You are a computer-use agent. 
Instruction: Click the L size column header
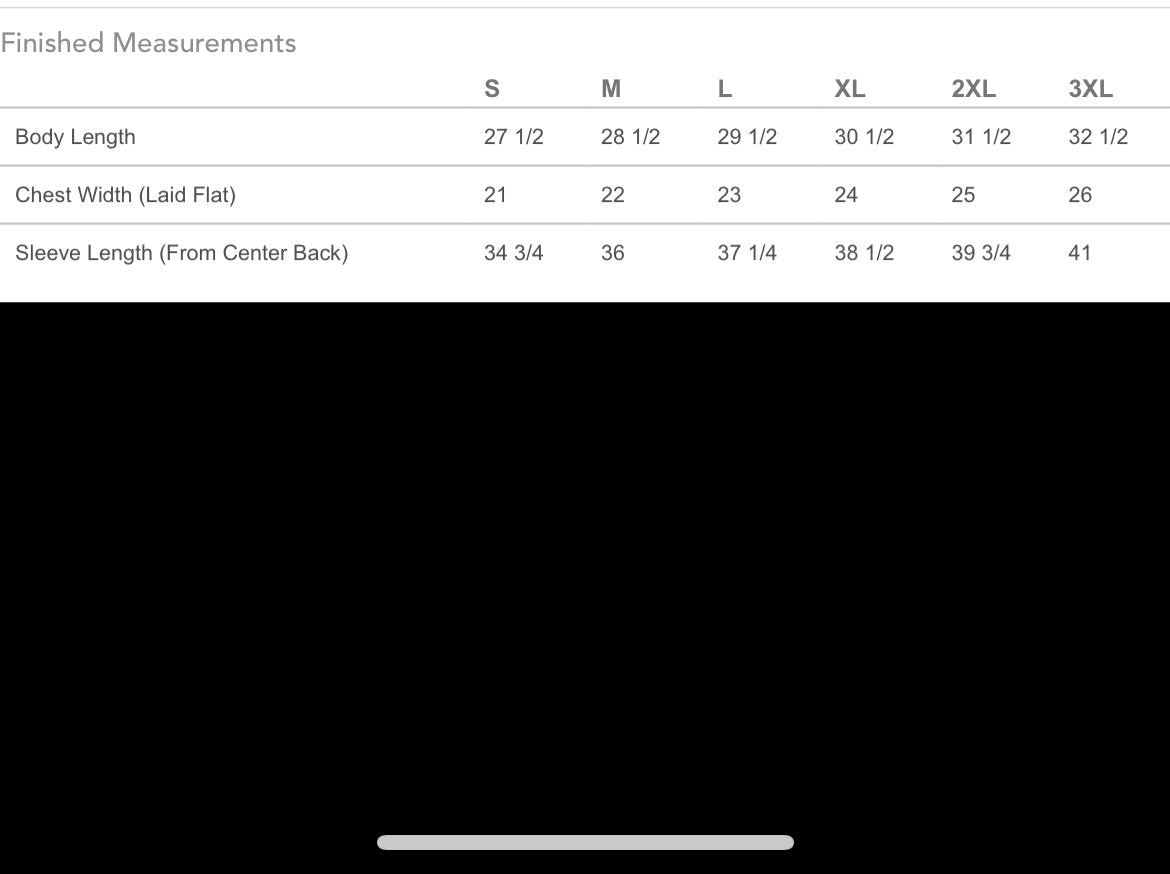[725, 89]
